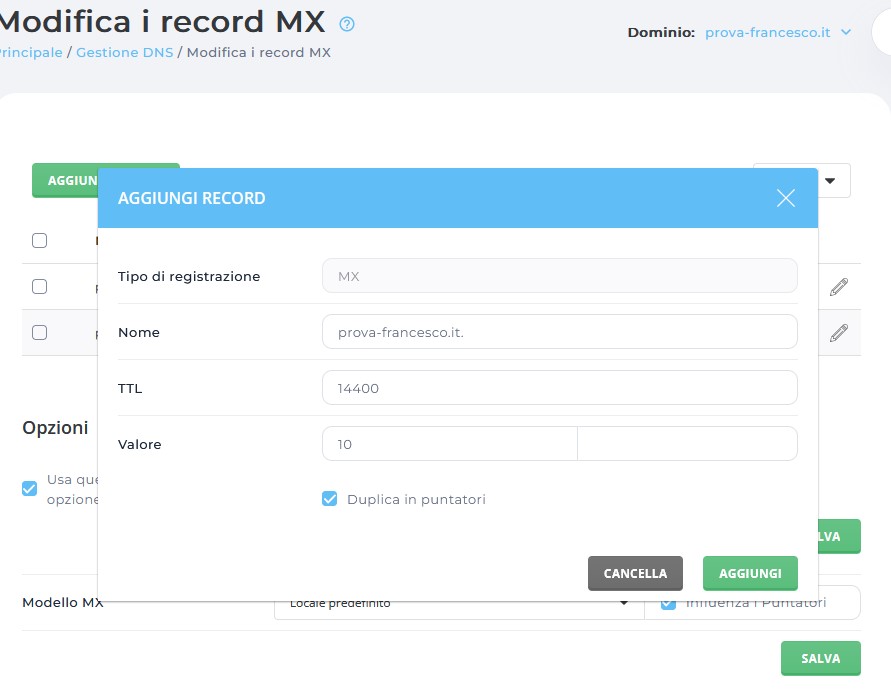Open the Dominio prova-francesco.it dropdown
The width and height of the screenshot is (891, 700).
point(778,32)
